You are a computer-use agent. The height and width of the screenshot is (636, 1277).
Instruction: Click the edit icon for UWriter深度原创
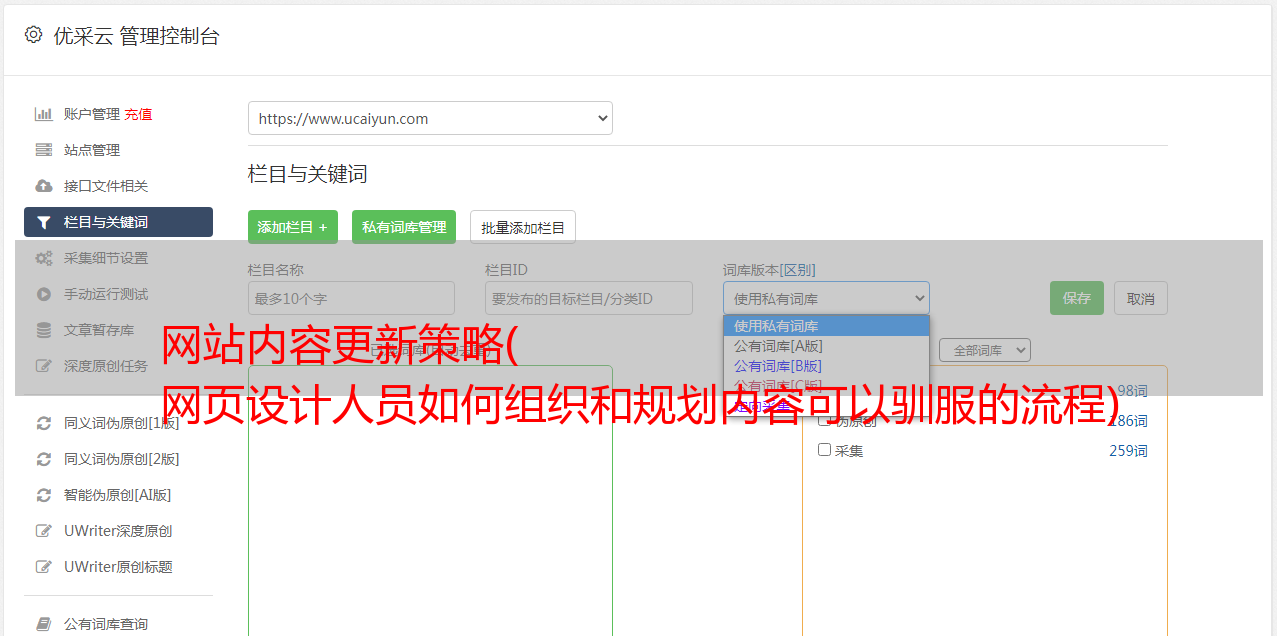pyautogui.click(x=43, y=531)
